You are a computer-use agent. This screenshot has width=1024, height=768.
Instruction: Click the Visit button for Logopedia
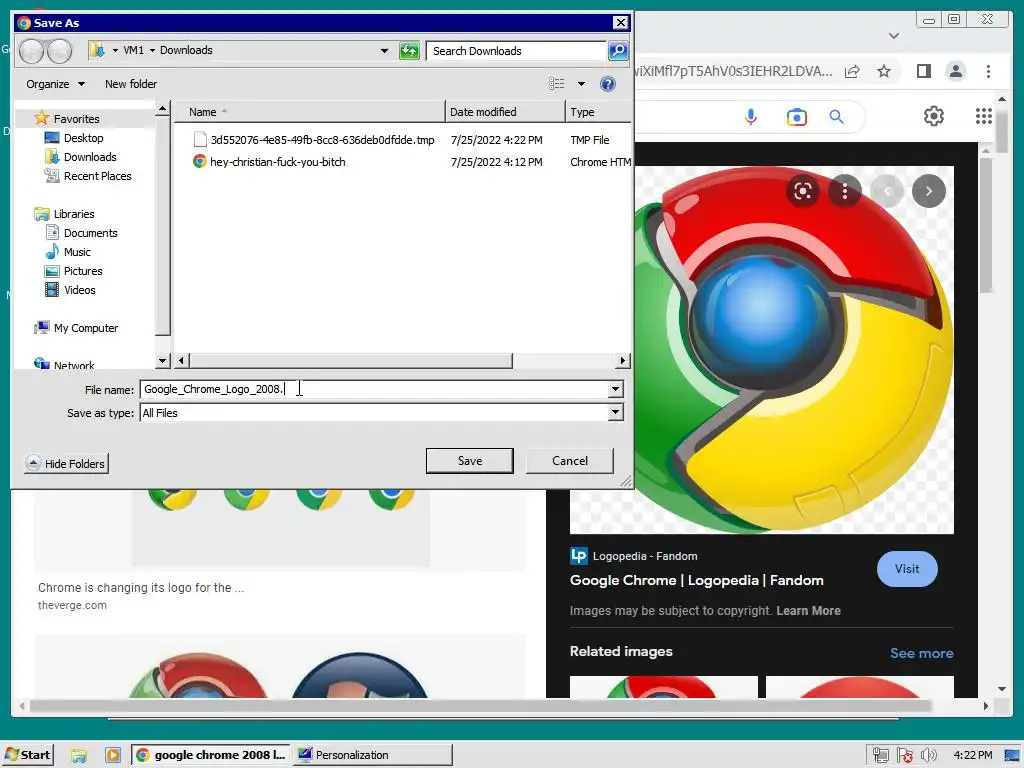[907, 569]
